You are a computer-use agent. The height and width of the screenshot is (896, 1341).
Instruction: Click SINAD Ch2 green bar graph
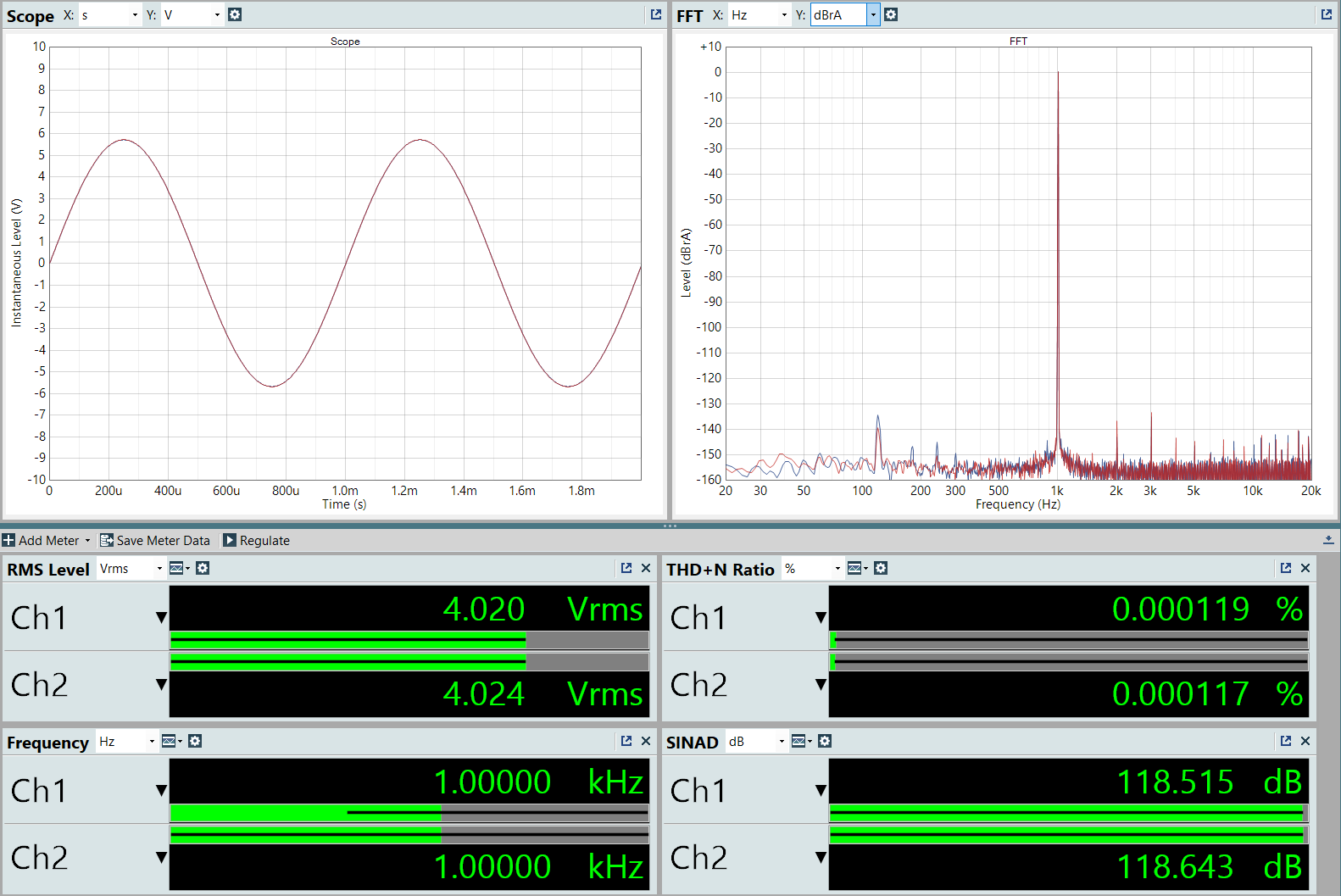[1069, 835]
